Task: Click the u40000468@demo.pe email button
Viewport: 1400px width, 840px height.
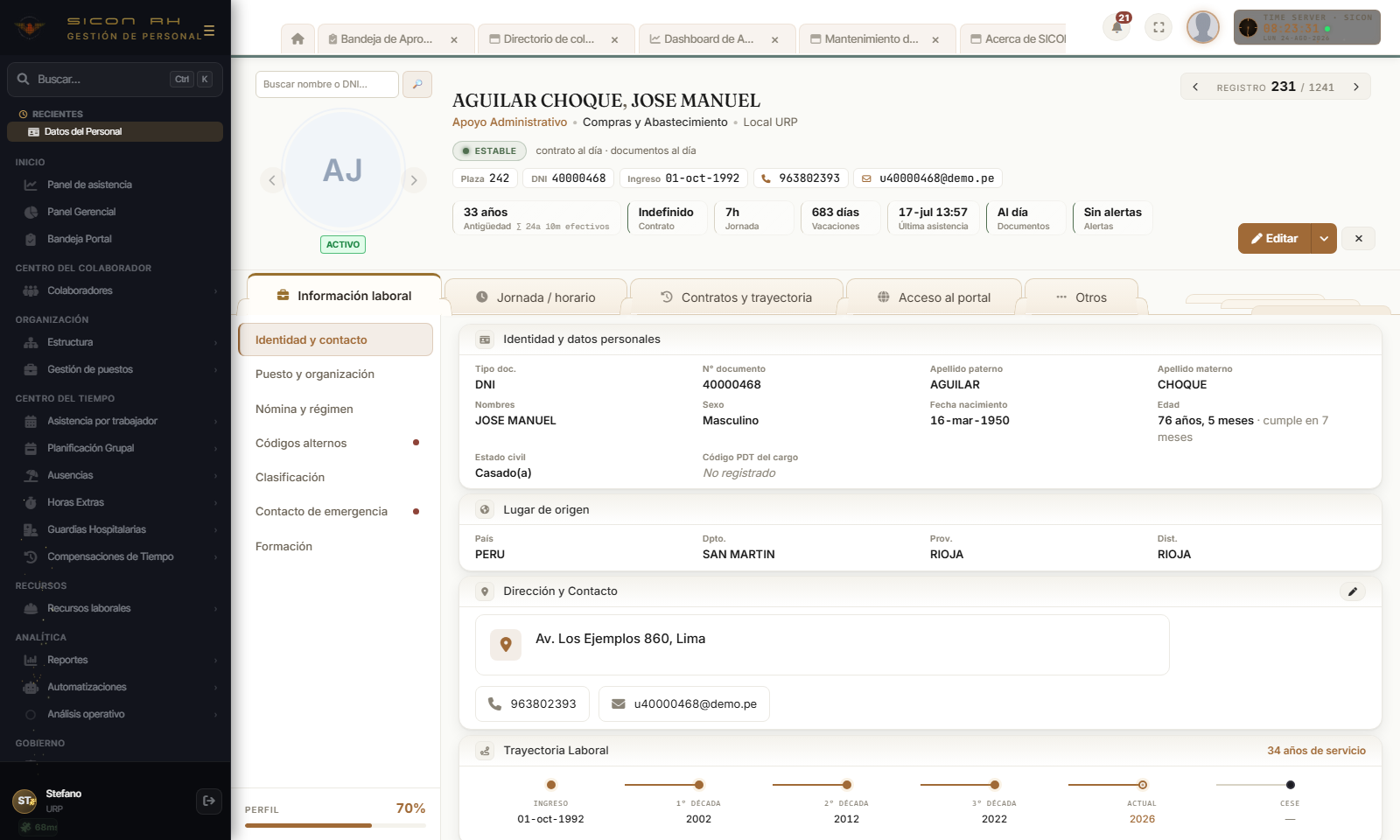Action: click(x=684, y=704)
